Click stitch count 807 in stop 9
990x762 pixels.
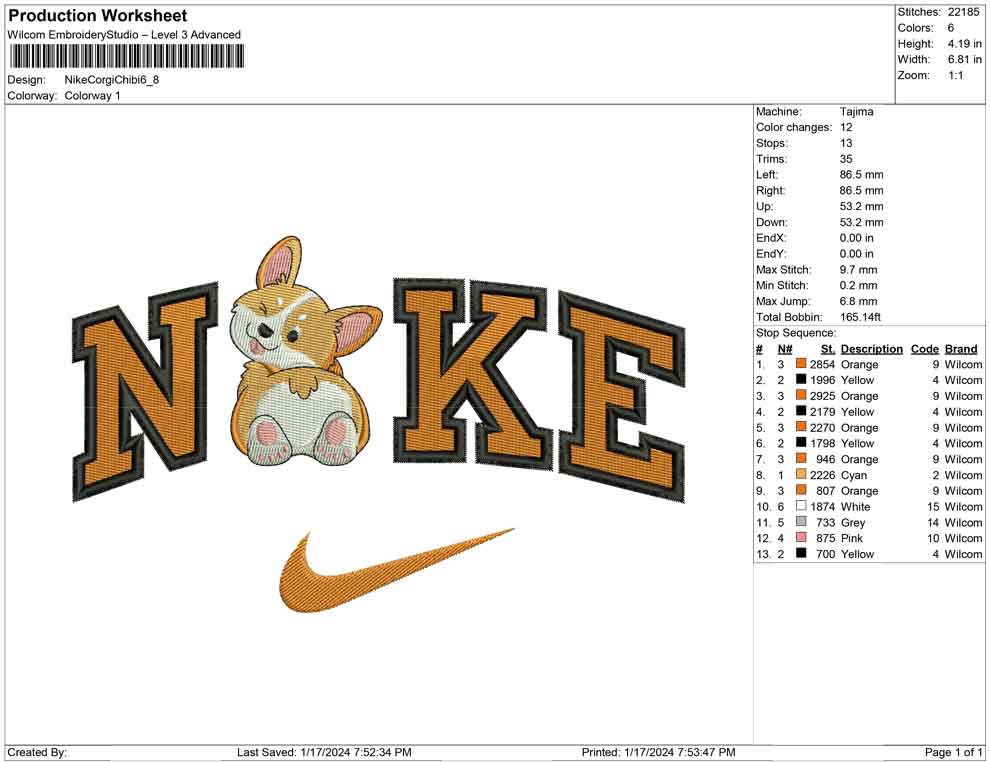[x=825, y=491]
